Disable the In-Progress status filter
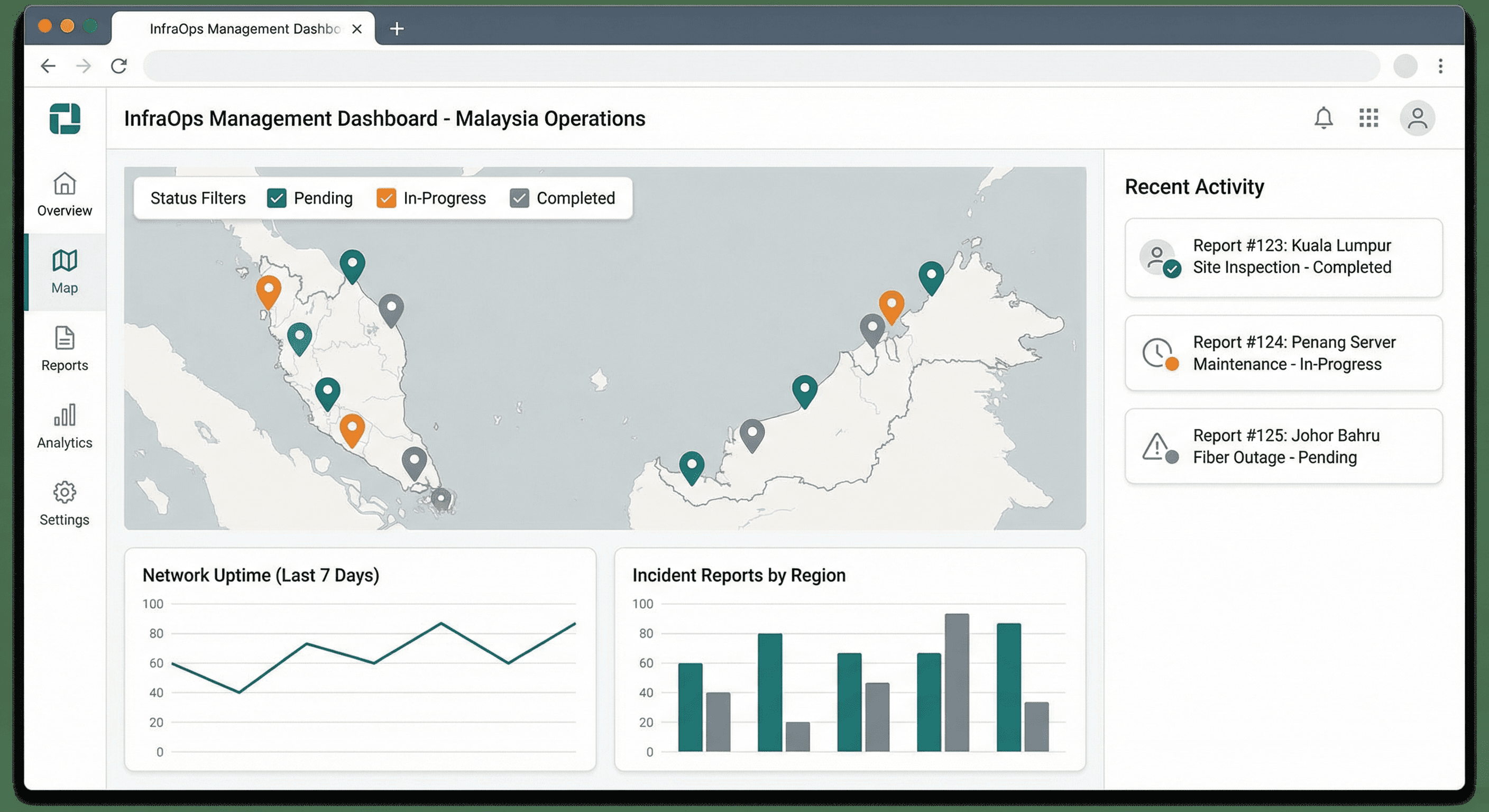 (x=386, y=198)
